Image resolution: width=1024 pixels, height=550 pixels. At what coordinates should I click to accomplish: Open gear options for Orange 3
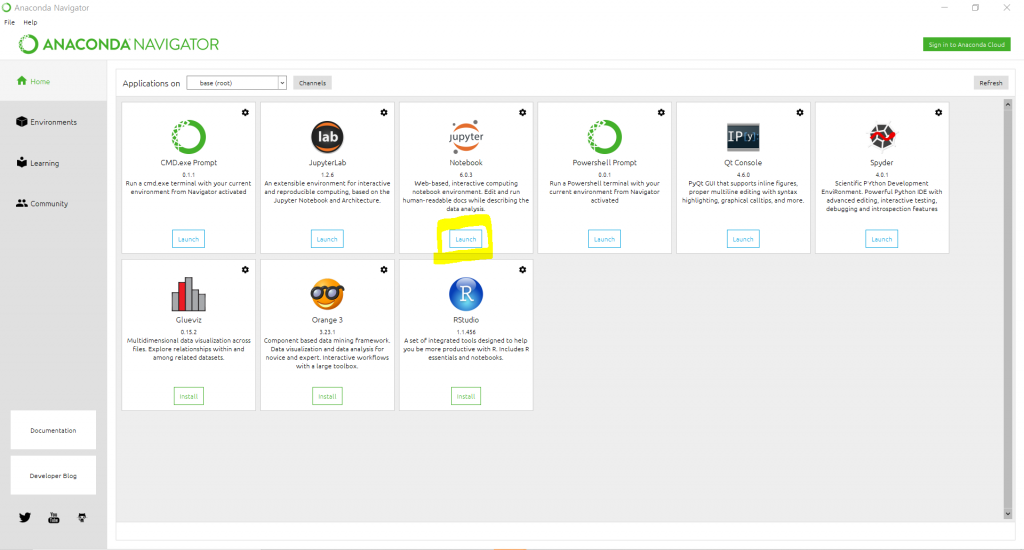tap(384, 270)
